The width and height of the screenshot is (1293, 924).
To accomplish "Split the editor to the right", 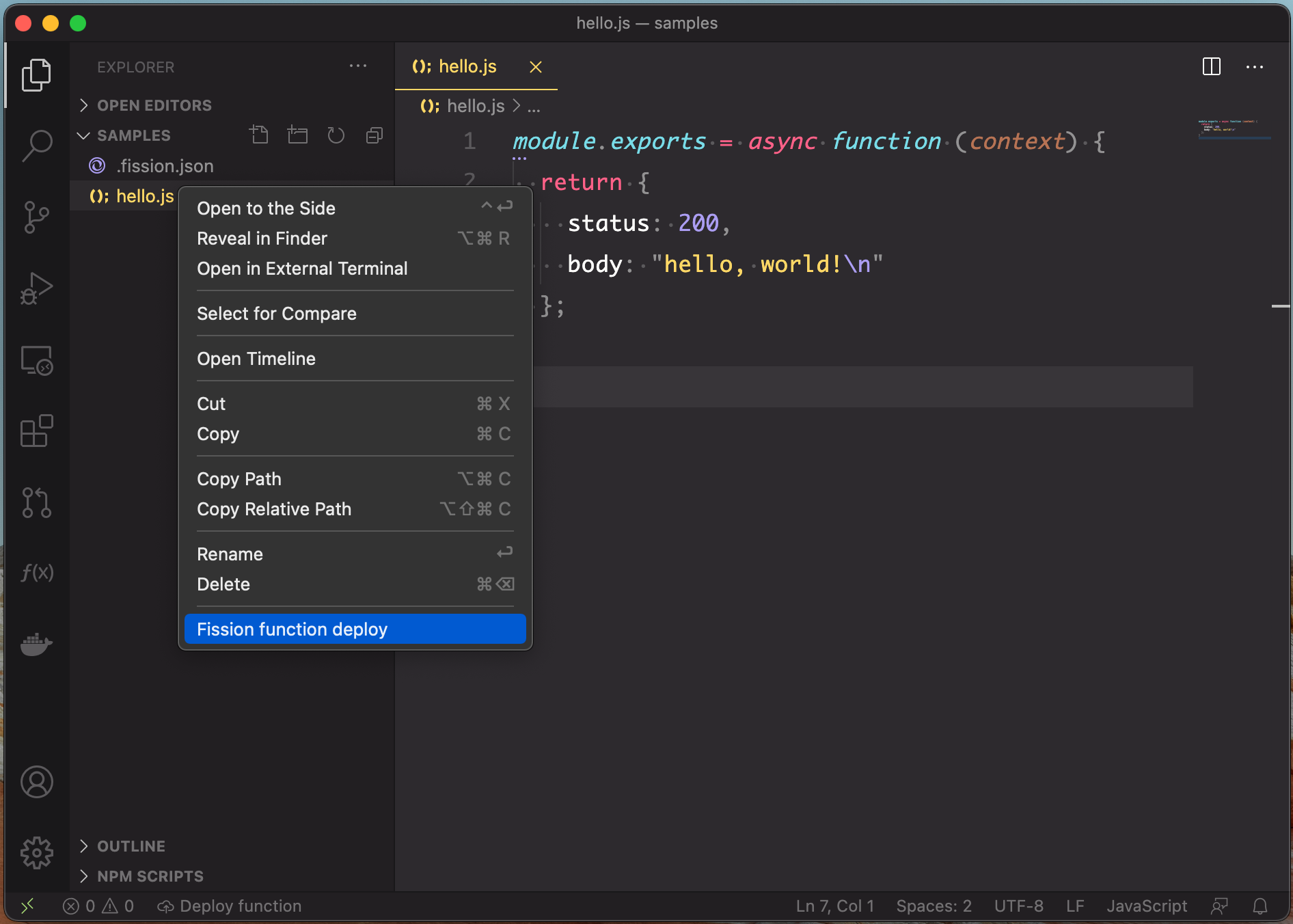I will point(1211,67).
